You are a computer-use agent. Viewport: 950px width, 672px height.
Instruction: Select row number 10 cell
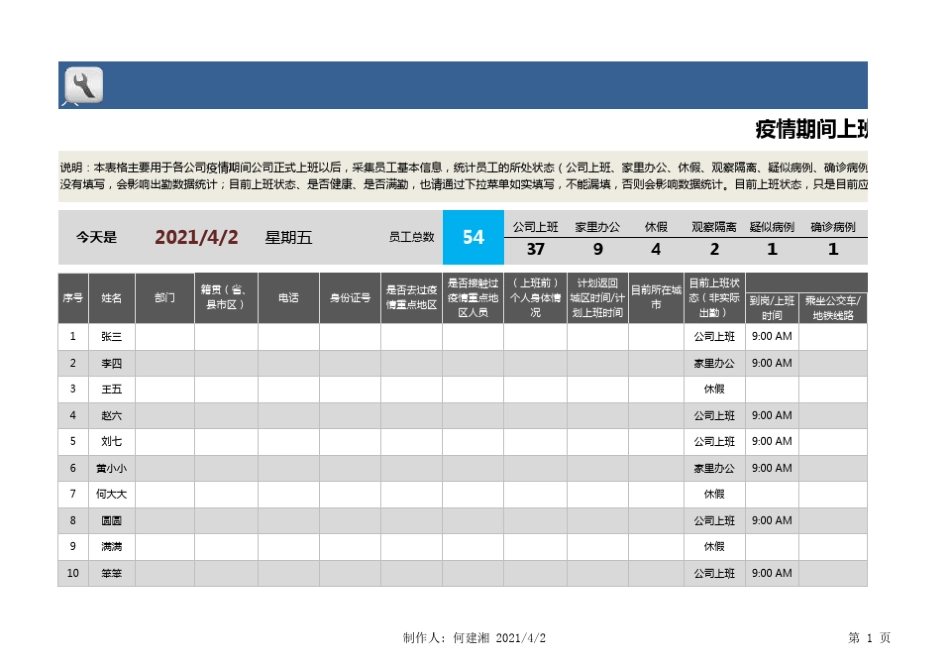[x=73, y=573]
